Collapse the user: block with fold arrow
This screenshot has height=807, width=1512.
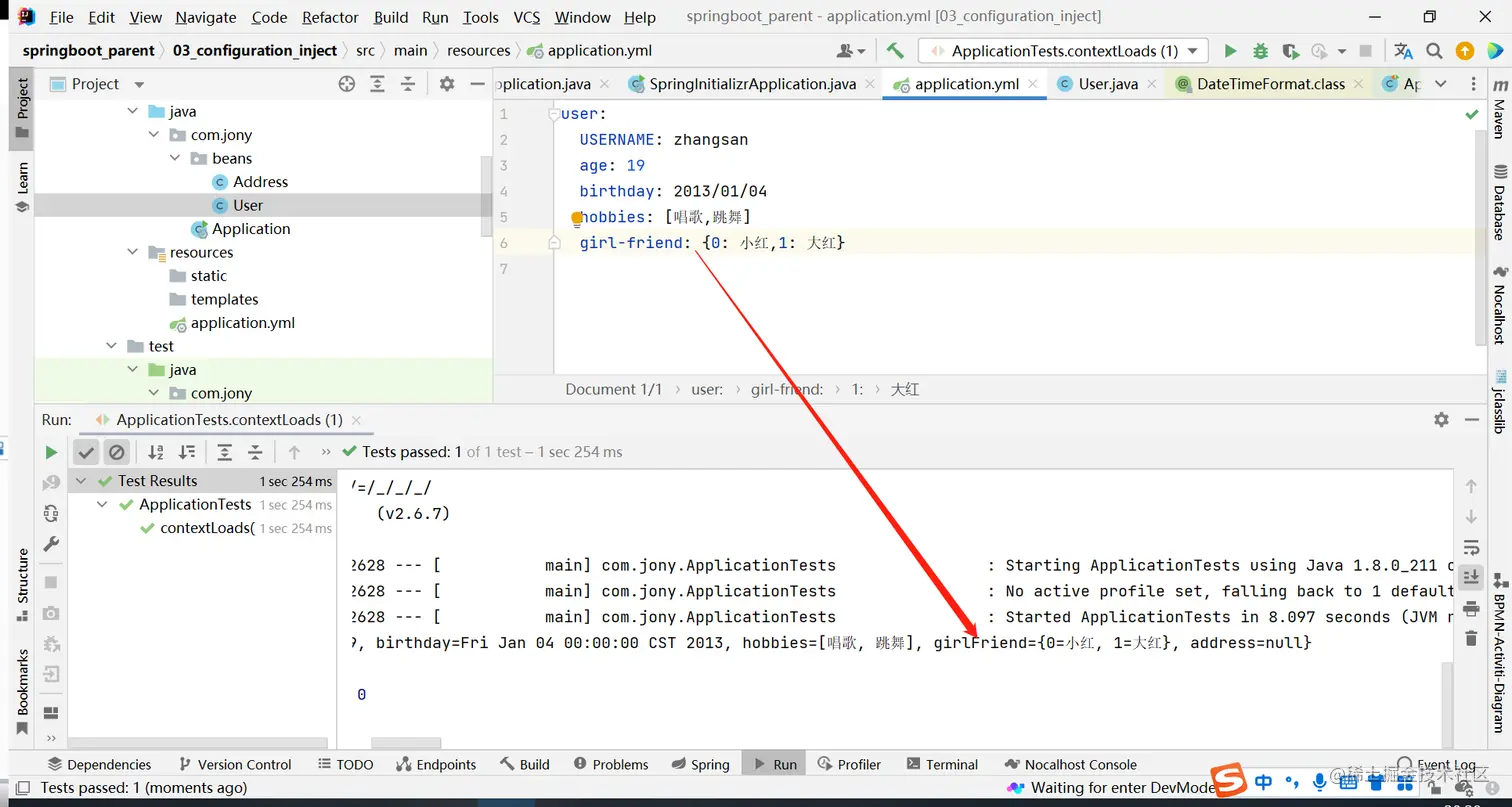[554, 114]
